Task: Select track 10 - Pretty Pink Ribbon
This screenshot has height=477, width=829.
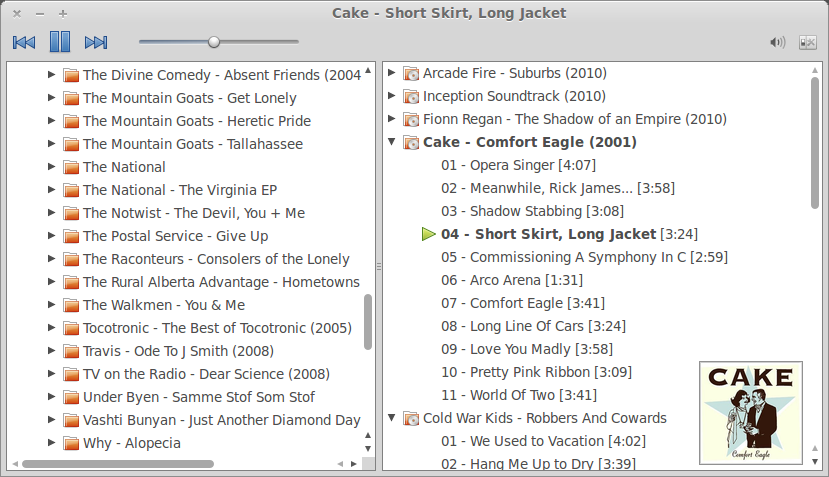Action: pos(537,372)
